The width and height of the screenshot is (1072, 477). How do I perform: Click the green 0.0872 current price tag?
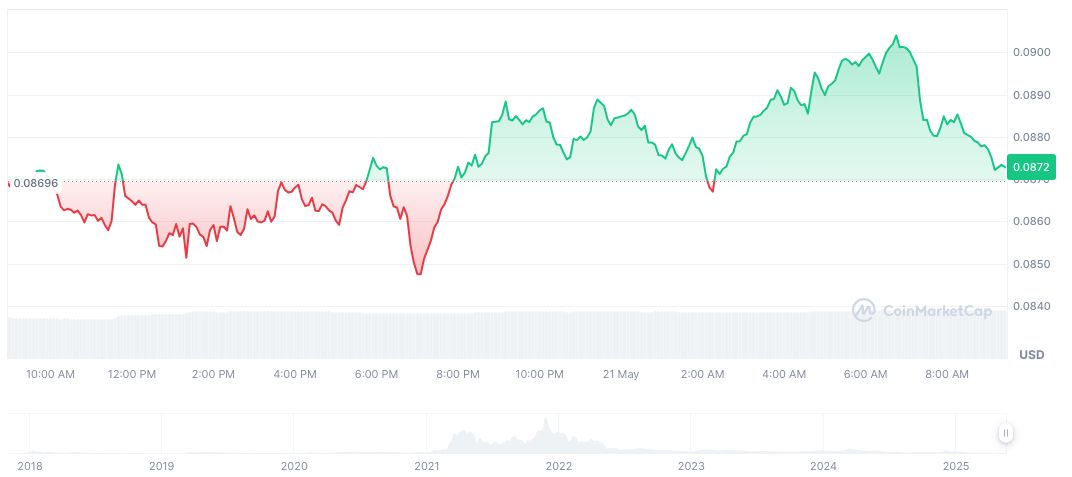[x=1030, y=165]
